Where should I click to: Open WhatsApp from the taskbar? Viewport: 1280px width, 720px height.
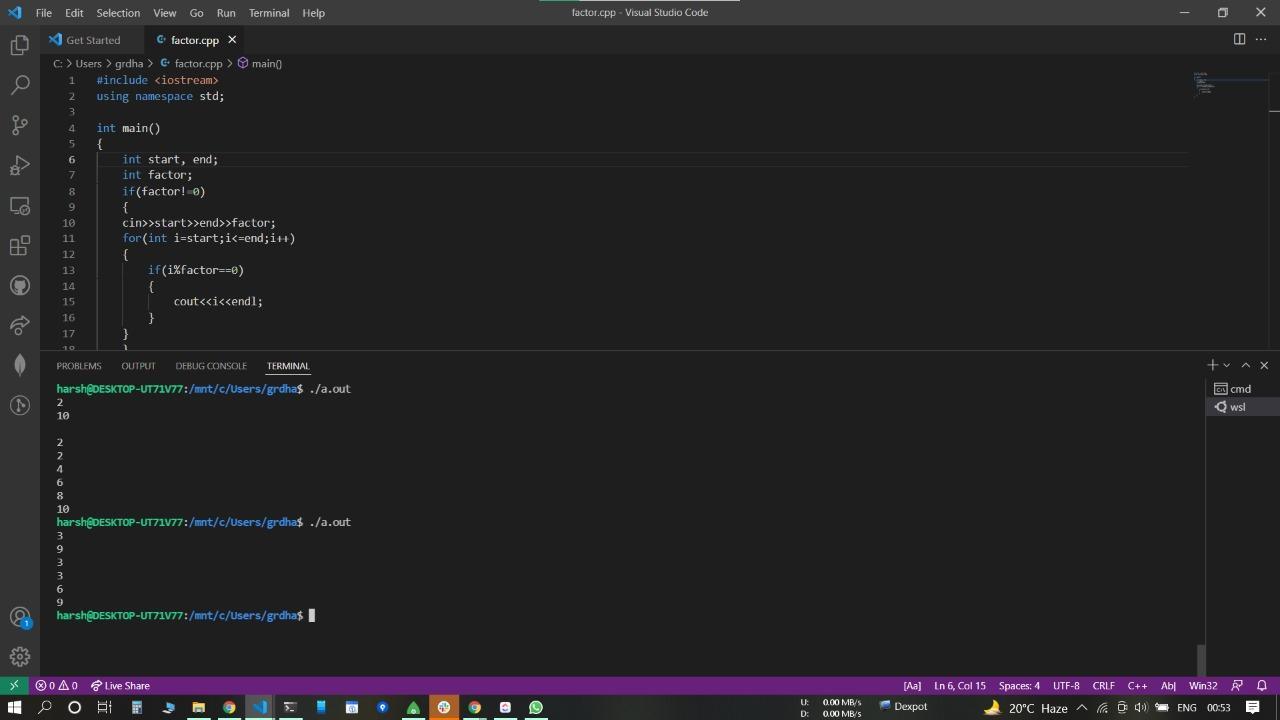(x=536, y=707)
